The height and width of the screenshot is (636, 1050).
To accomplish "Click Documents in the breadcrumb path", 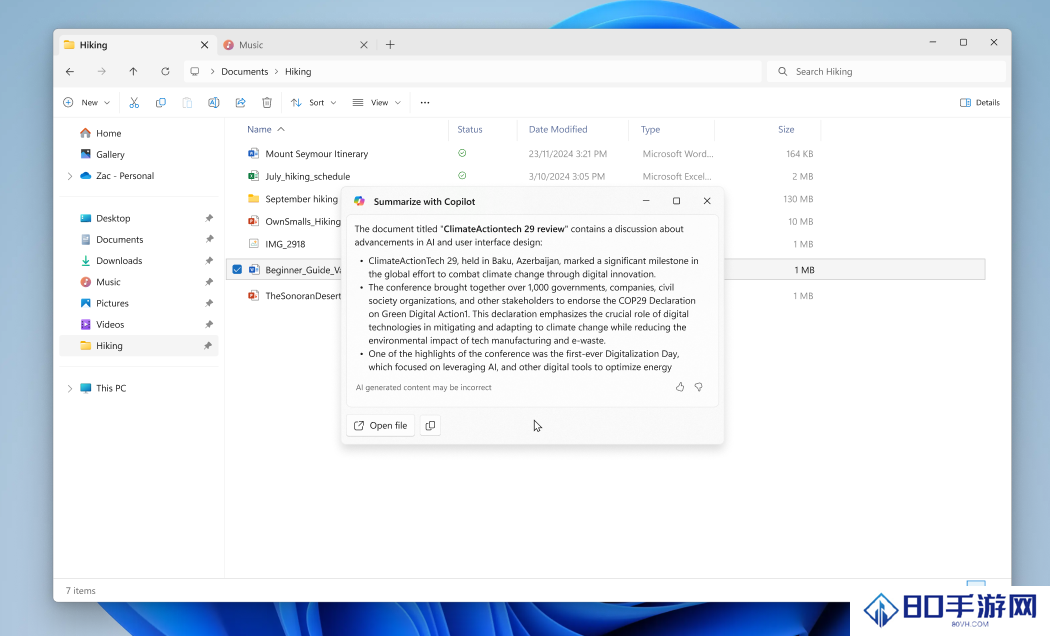I will pos(244,72).
